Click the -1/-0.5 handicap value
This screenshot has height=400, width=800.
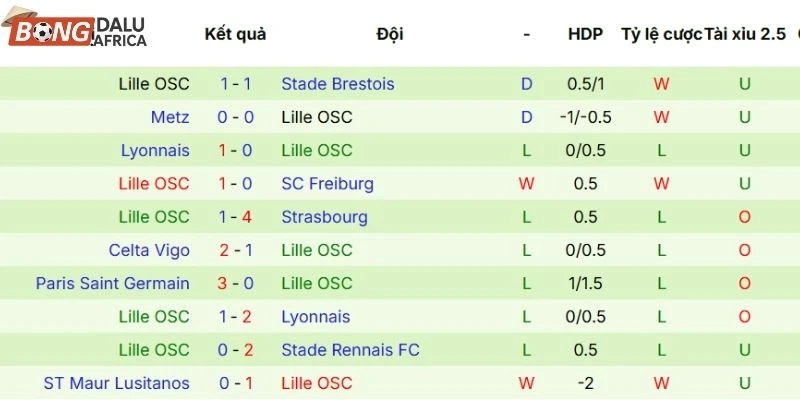pyautogui.click(x=585, y=117)
